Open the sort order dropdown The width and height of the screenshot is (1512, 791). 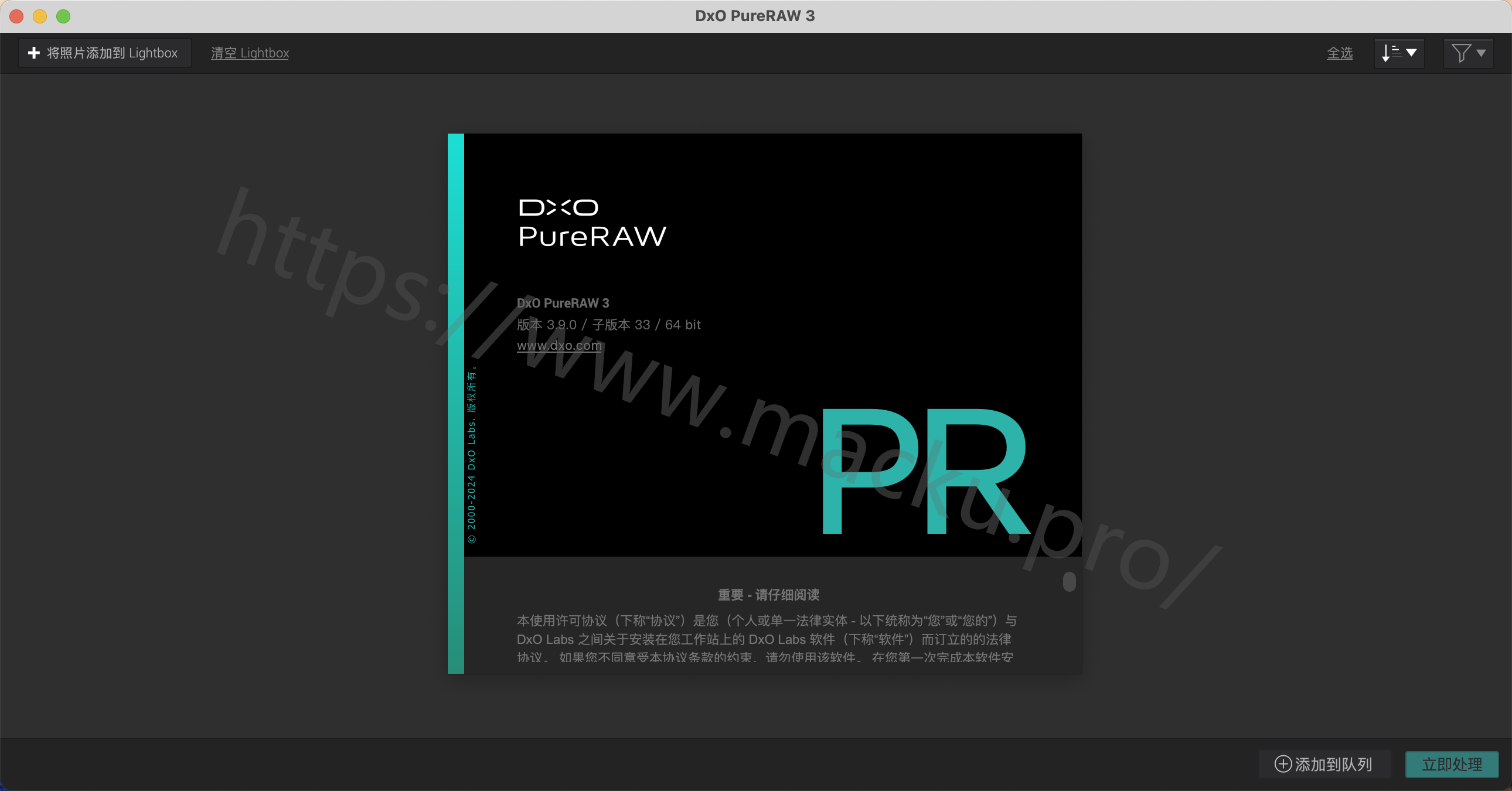coord(1399,53)
